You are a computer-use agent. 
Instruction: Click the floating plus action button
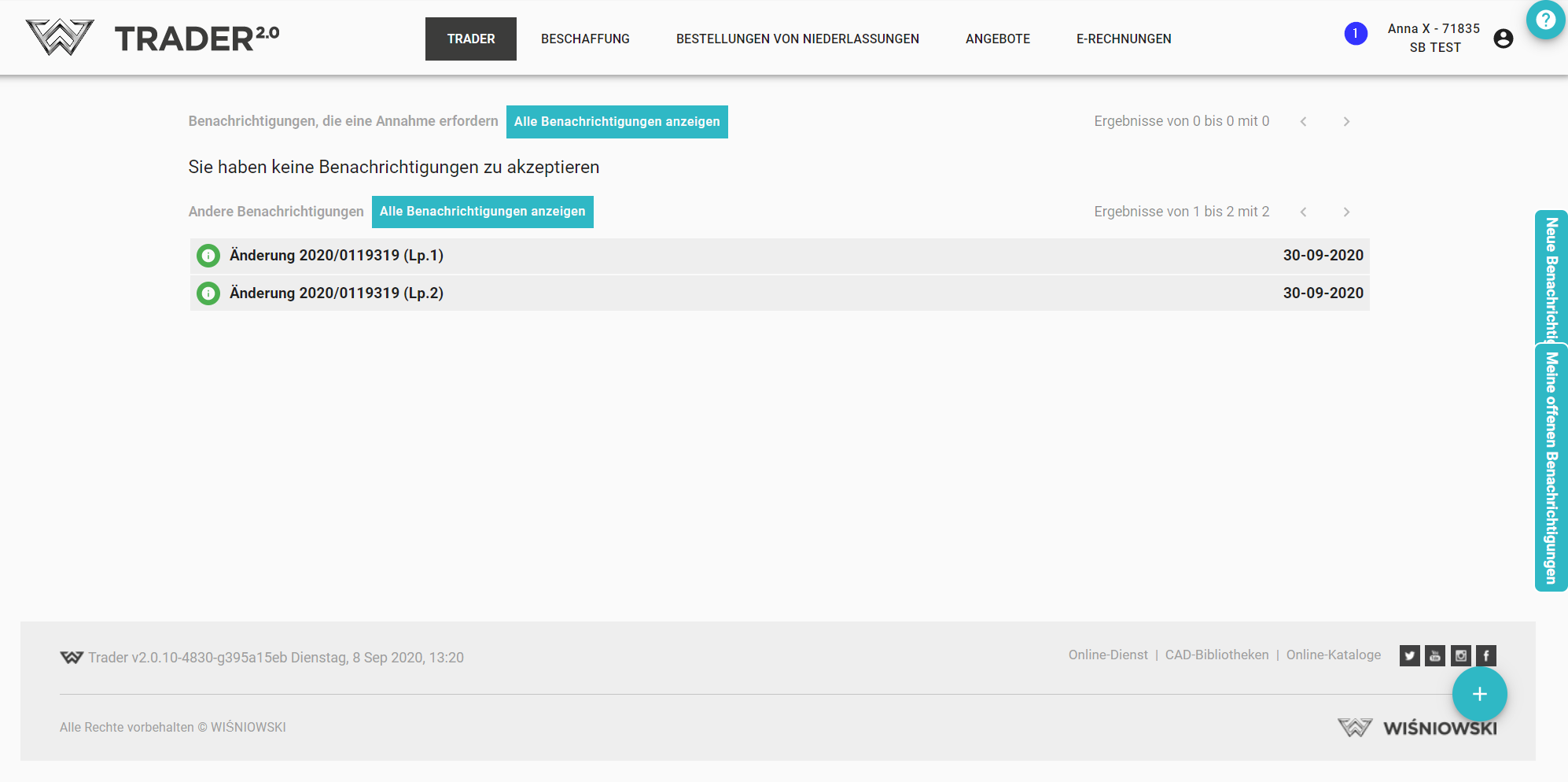tap(1479, 694)
